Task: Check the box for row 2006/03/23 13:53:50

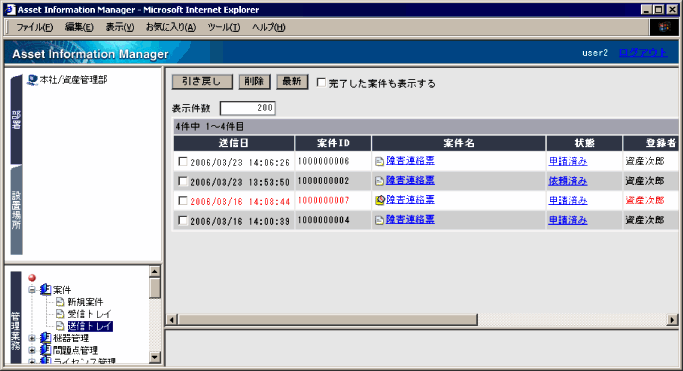Action: click(183, 181)
